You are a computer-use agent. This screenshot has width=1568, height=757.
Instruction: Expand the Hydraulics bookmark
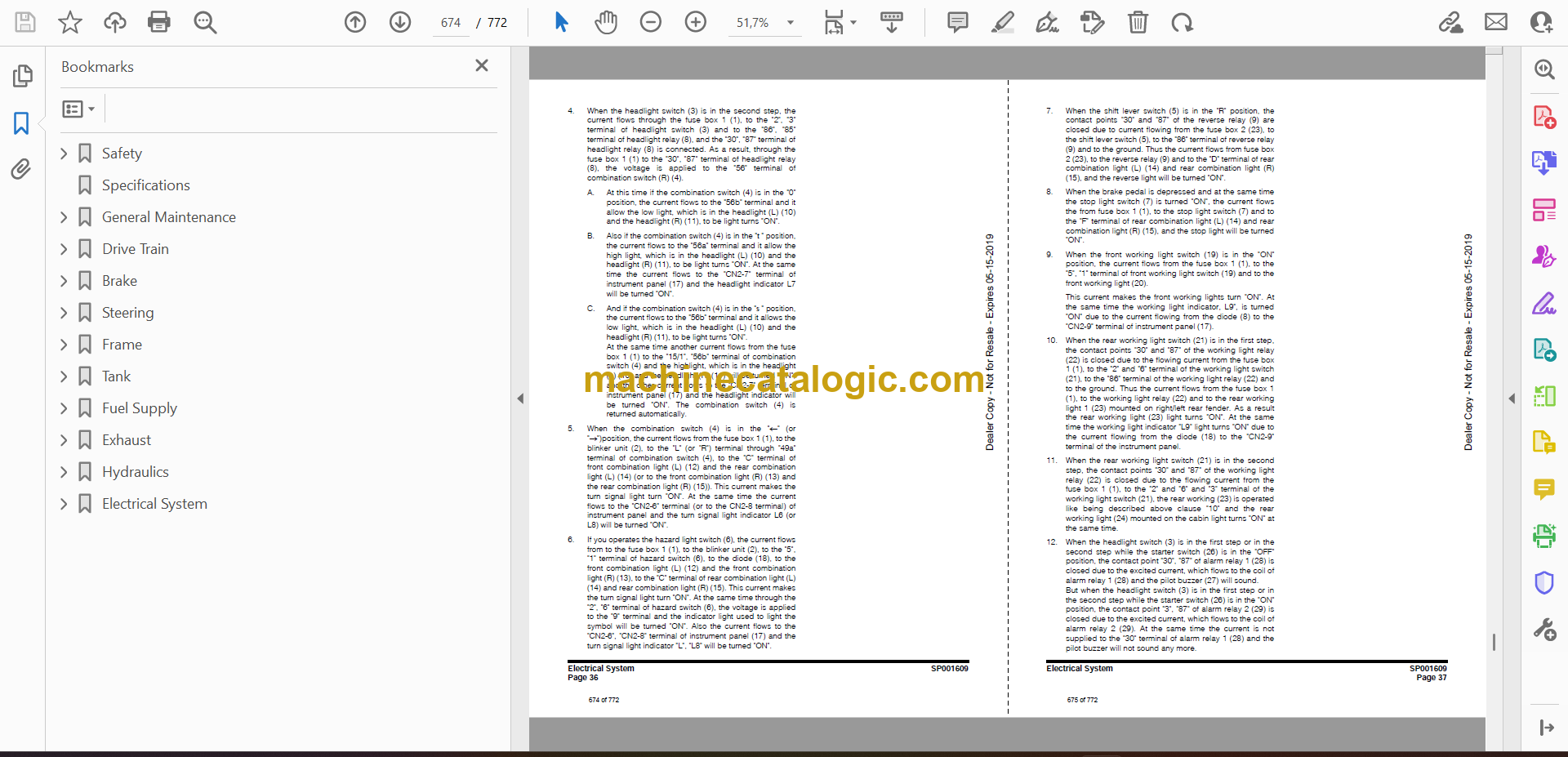pos(64,471)
